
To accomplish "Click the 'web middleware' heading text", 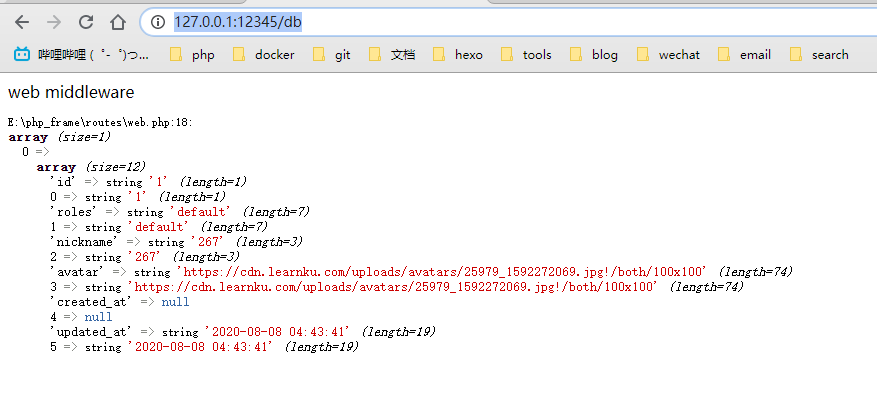I will (x=71, y=92).
